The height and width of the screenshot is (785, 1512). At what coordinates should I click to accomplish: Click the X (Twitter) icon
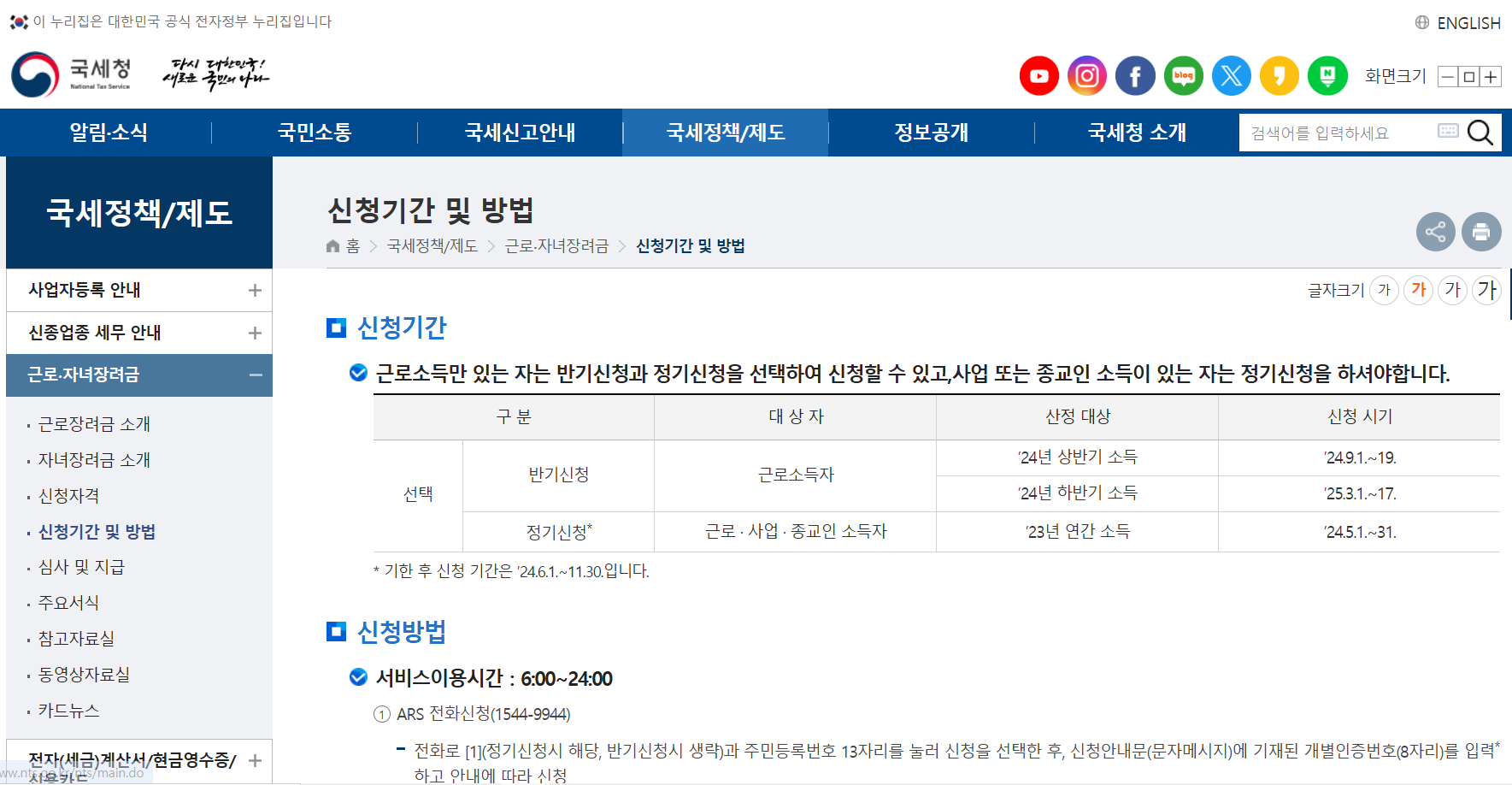pyautogui.click(x=1231, y=75)
